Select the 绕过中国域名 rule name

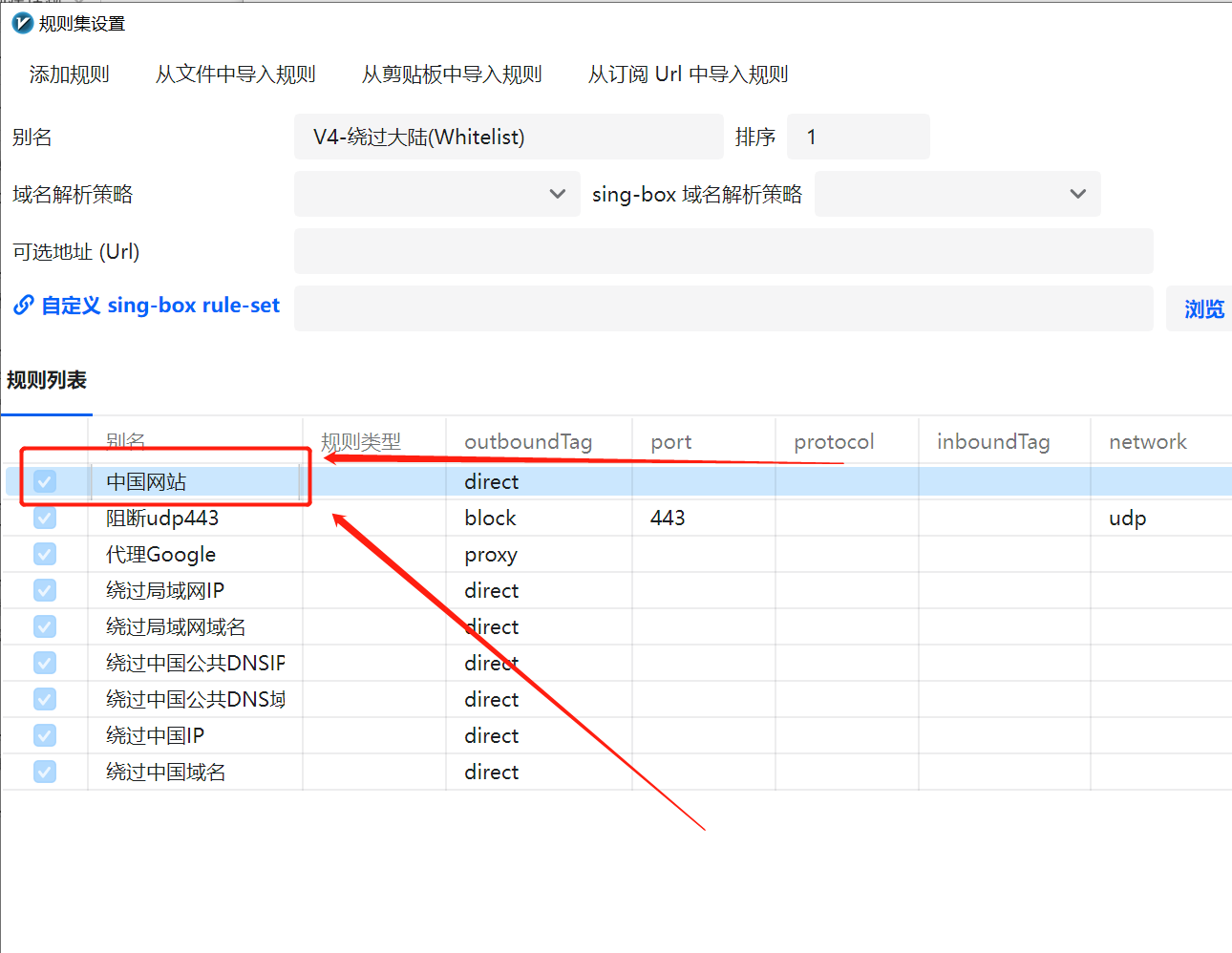pos(166,773)
